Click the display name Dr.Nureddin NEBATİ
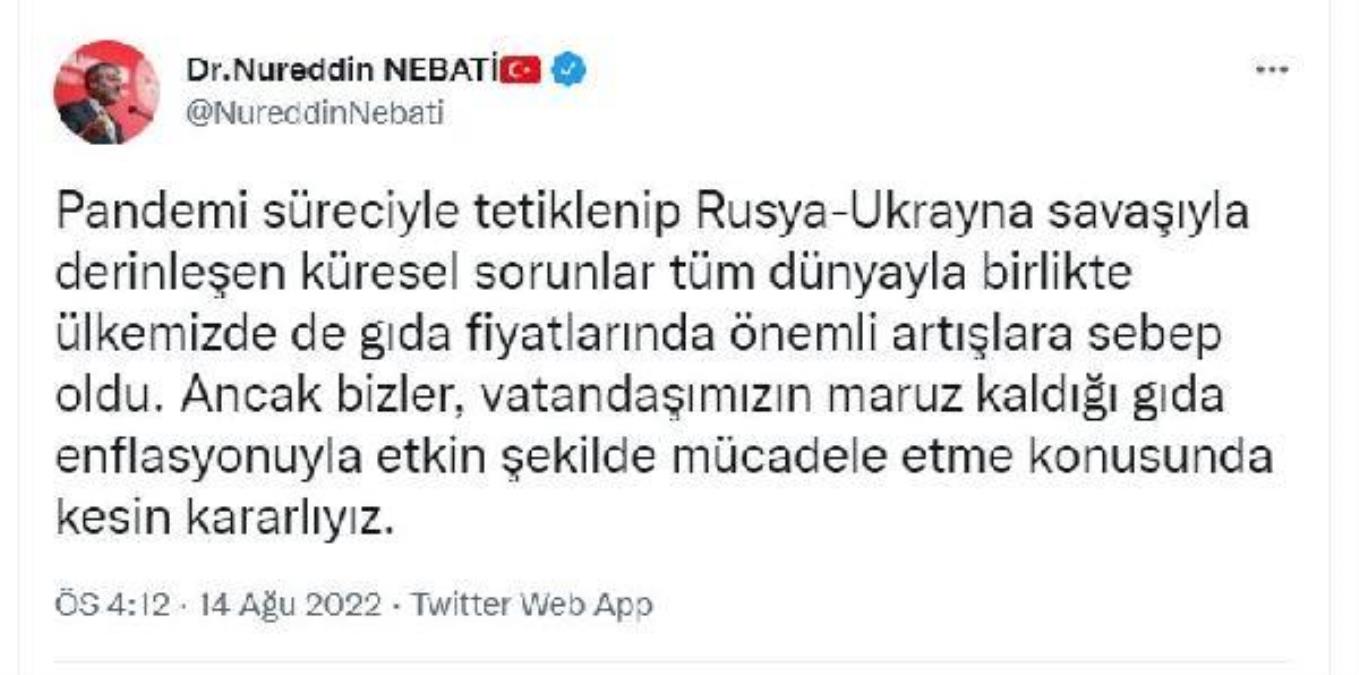Image resolution: width=1359 pixels, height=675 pixels. (x=342, y=71)
